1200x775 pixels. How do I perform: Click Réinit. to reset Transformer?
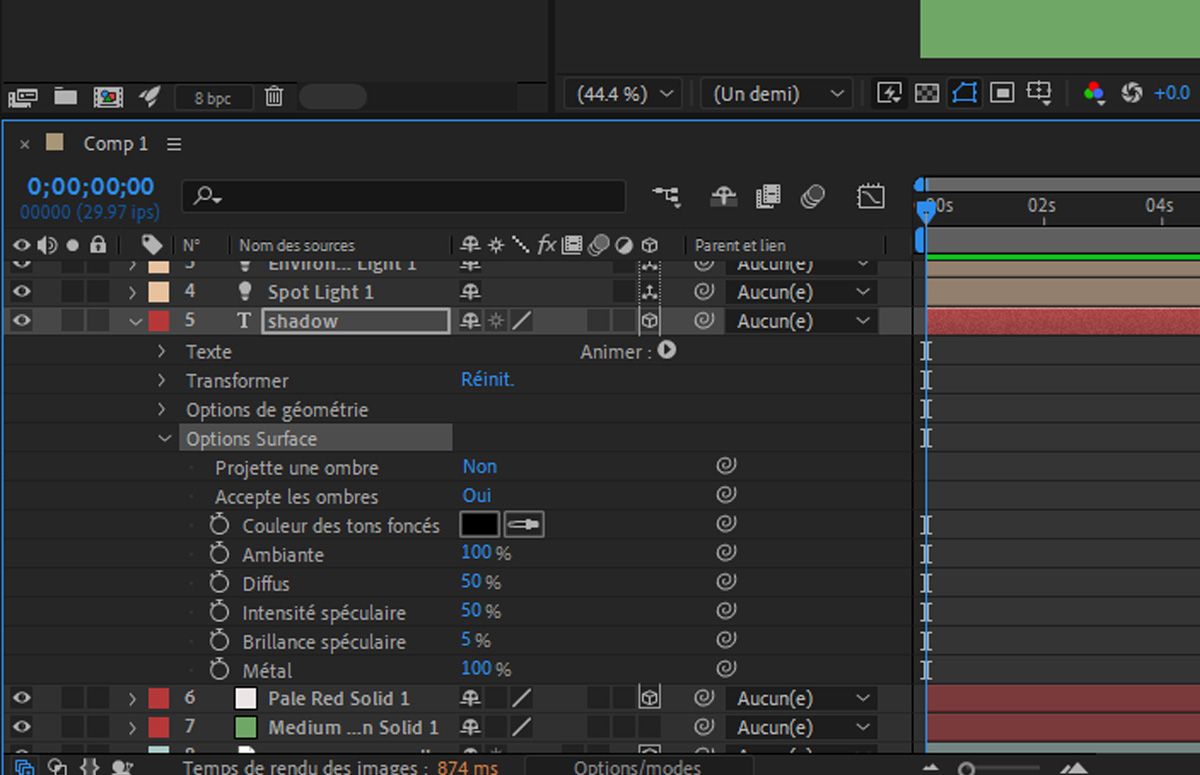point(487,380)
